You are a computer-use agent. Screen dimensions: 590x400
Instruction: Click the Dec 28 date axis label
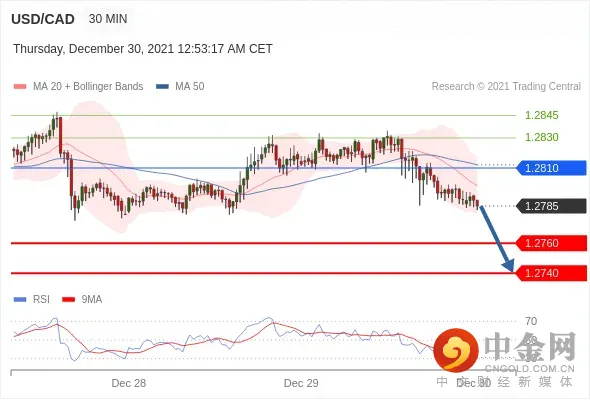(x=129, y=383)
